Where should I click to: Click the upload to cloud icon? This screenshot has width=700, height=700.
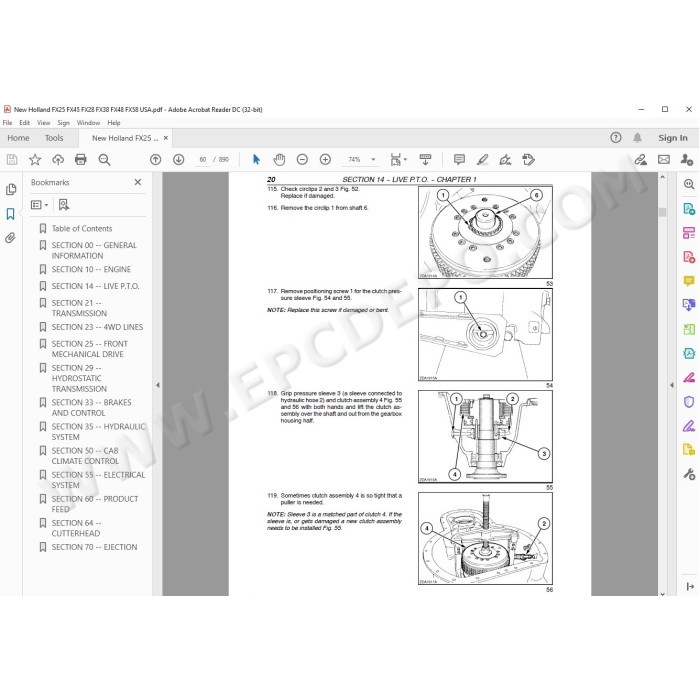58,159
